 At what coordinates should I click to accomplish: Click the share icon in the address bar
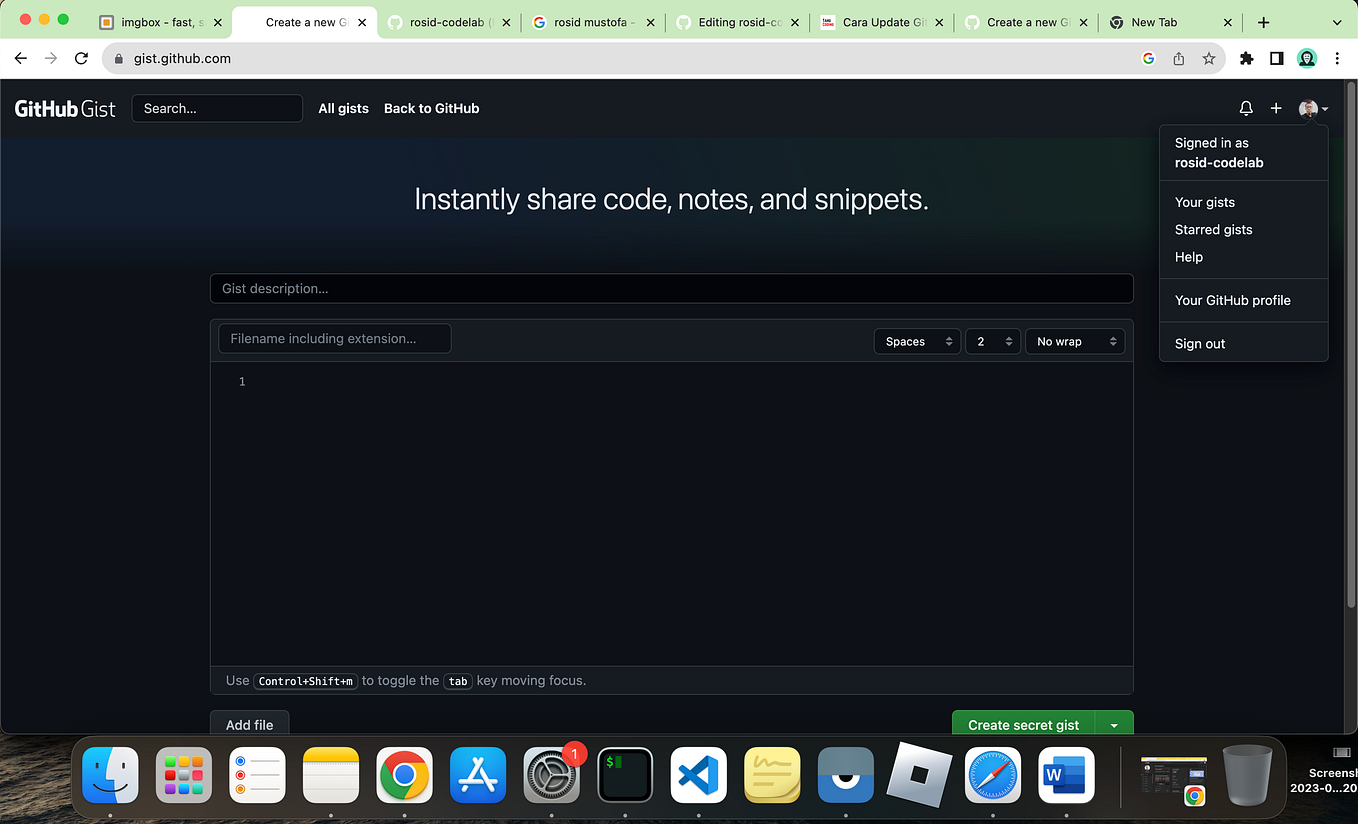(x=1178, y=58)
